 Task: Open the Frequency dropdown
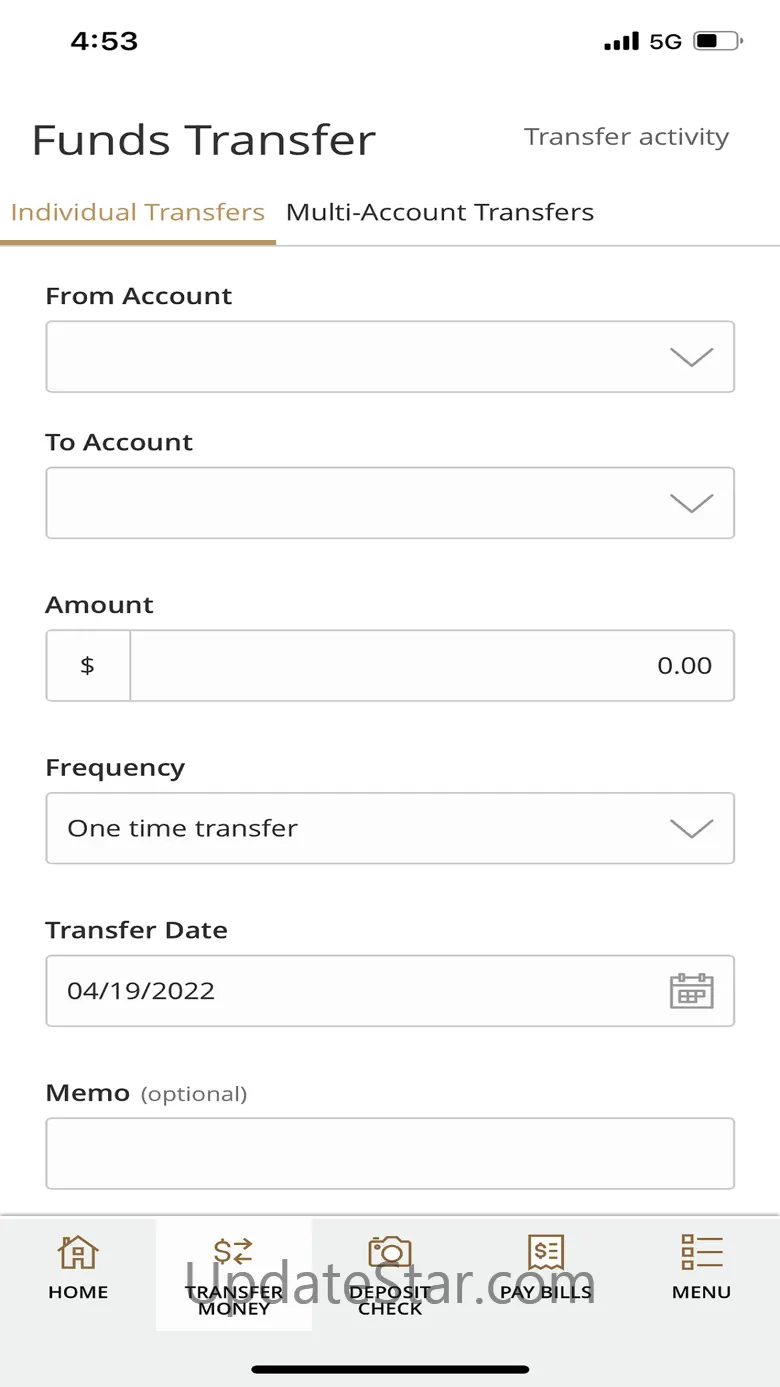coord(390,829)
